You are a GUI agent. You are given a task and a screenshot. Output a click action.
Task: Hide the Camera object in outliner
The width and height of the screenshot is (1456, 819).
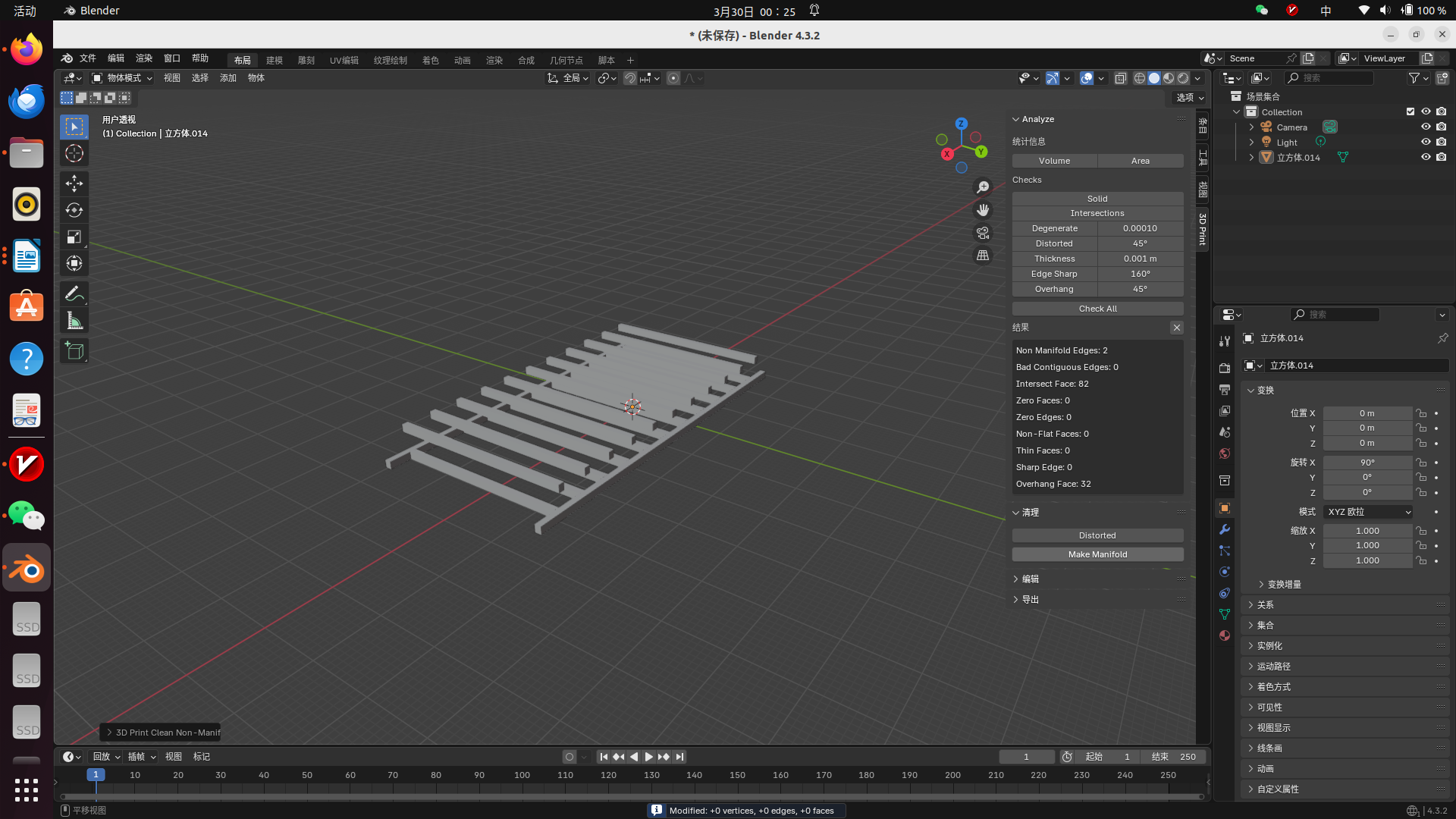pyautogui.click(x=1426, y=127)
